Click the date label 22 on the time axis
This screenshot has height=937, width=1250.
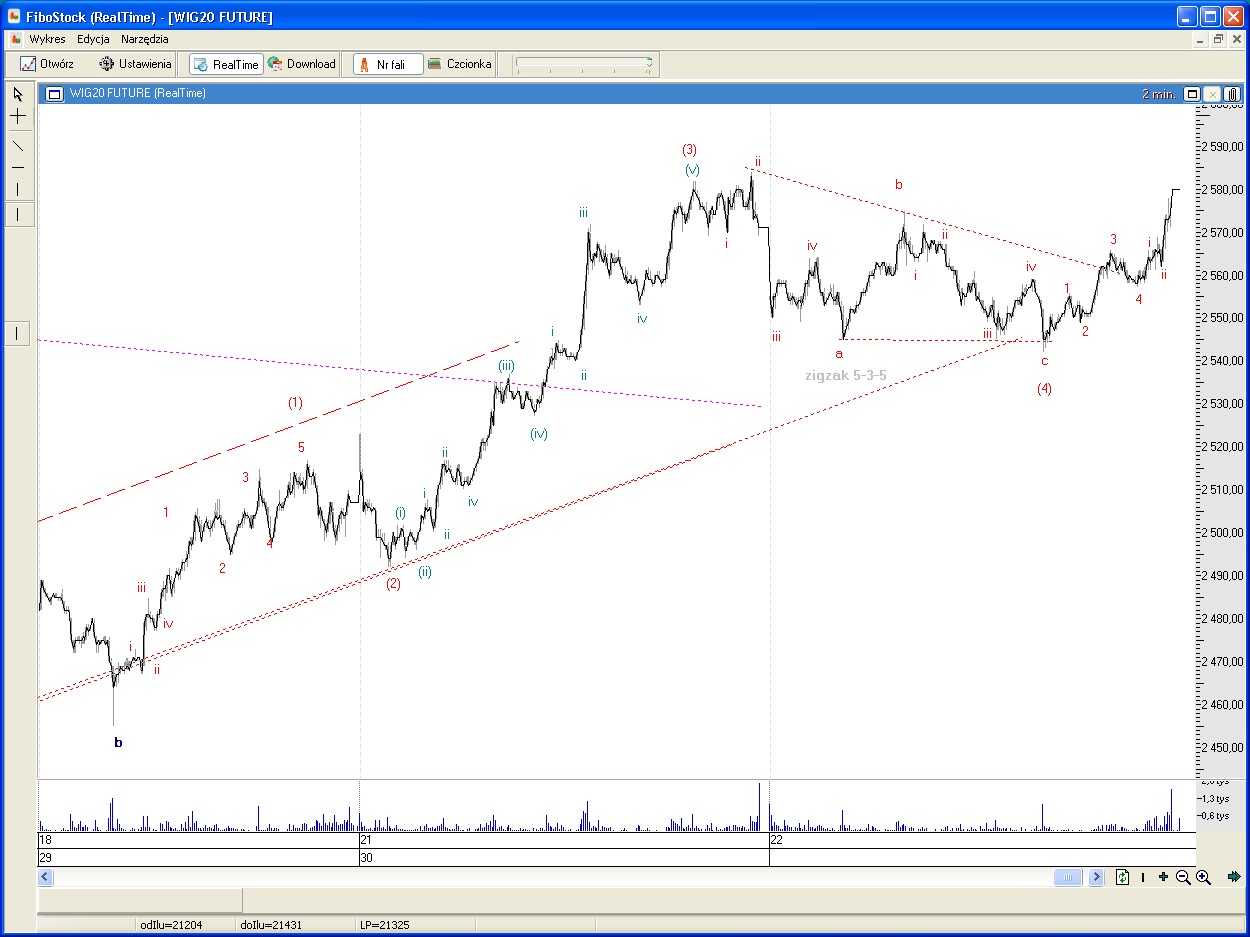coord(776,840)
